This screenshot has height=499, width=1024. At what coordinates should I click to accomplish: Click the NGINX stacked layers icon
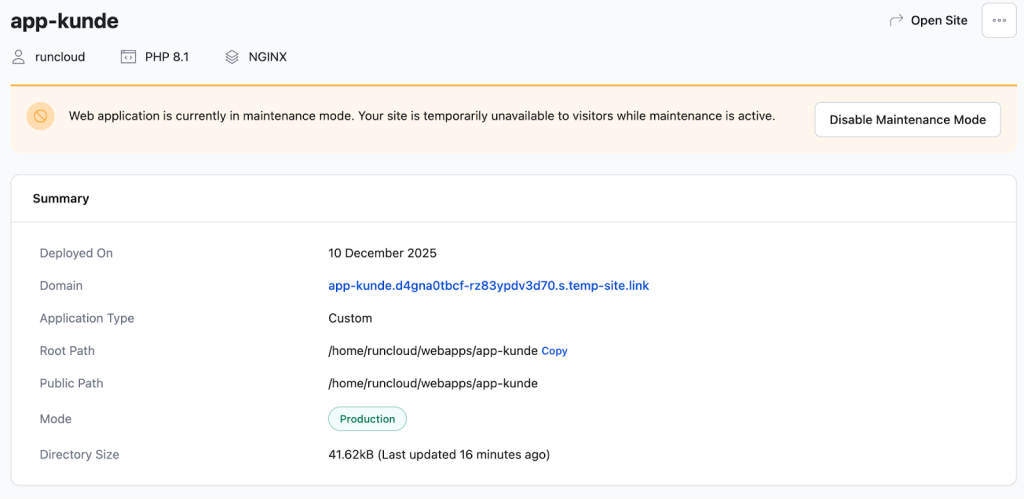[x=232, y=57]
